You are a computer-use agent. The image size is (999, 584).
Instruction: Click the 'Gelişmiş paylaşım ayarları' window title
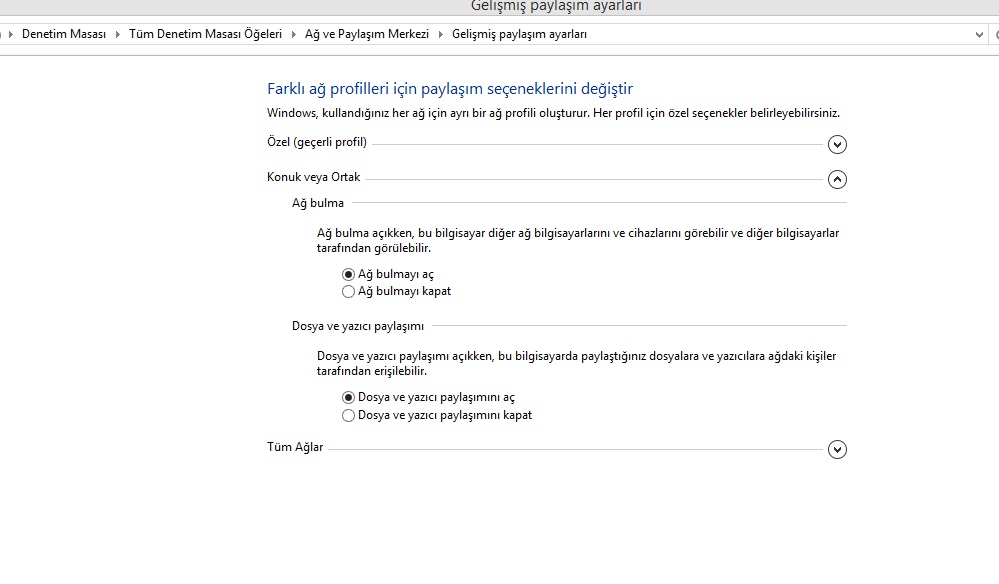(x=556, y=6)
